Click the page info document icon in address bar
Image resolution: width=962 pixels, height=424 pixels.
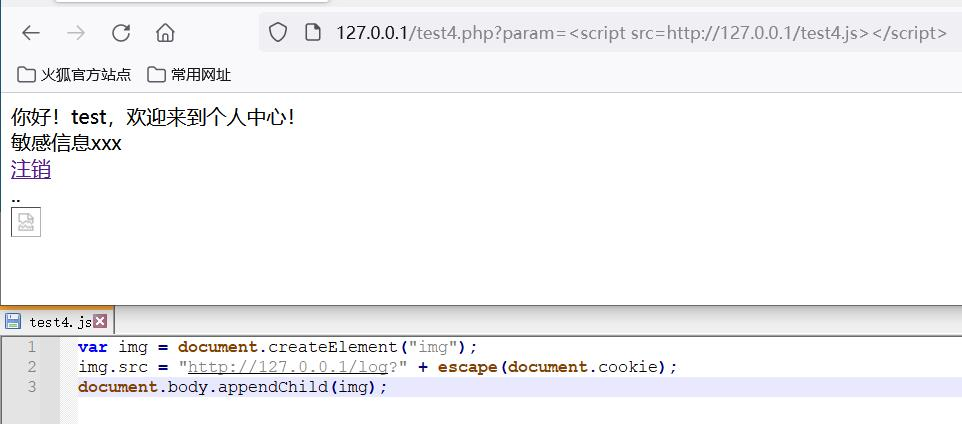coord(313,33)
